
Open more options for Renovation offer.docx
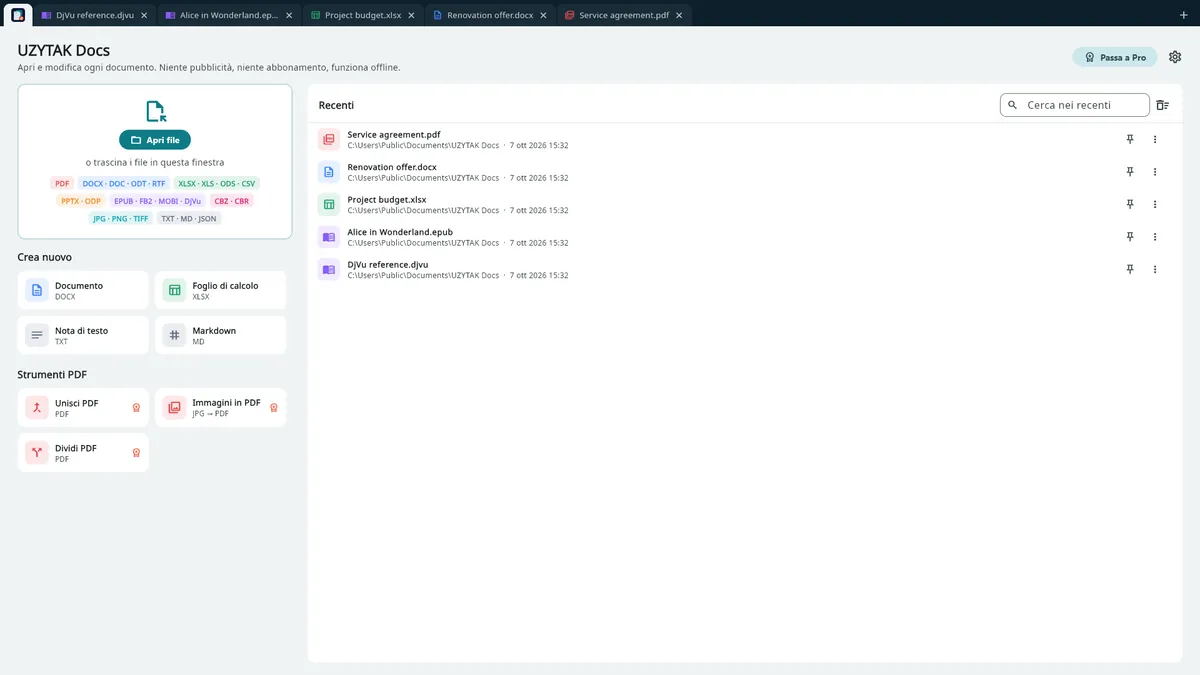1155,172
